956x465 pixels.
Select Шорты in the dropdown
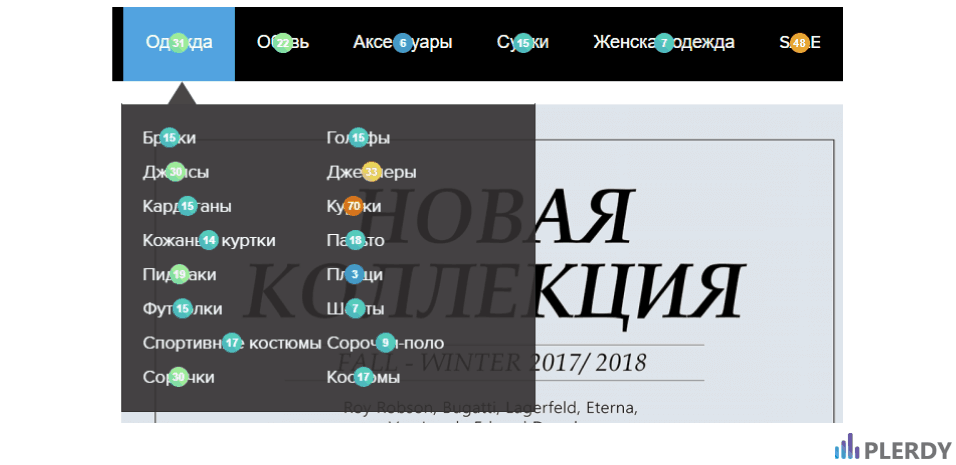click(x=355, y=309)
